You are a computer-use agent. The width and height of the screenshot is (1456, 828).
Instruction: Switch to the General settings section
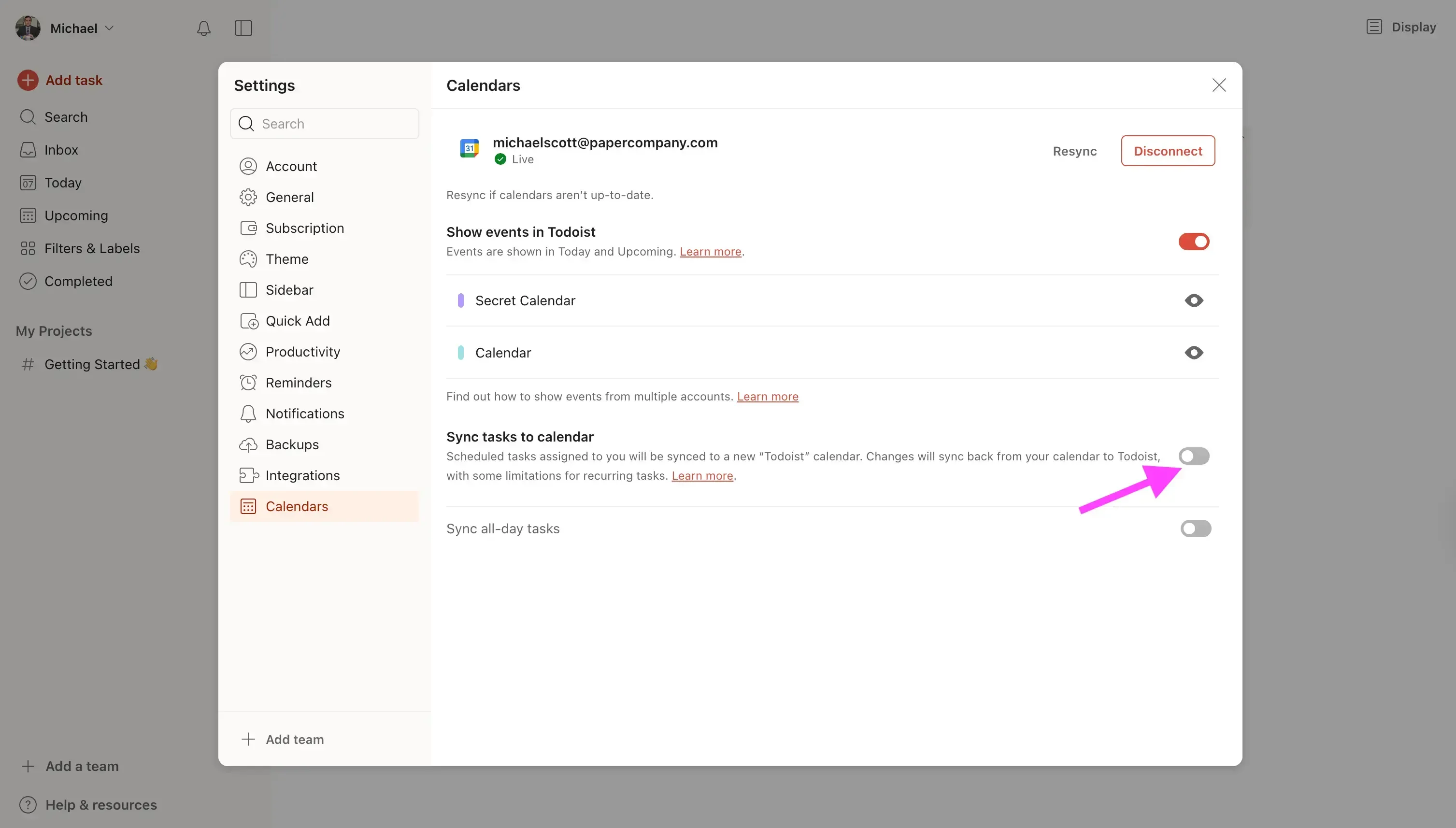290,197
